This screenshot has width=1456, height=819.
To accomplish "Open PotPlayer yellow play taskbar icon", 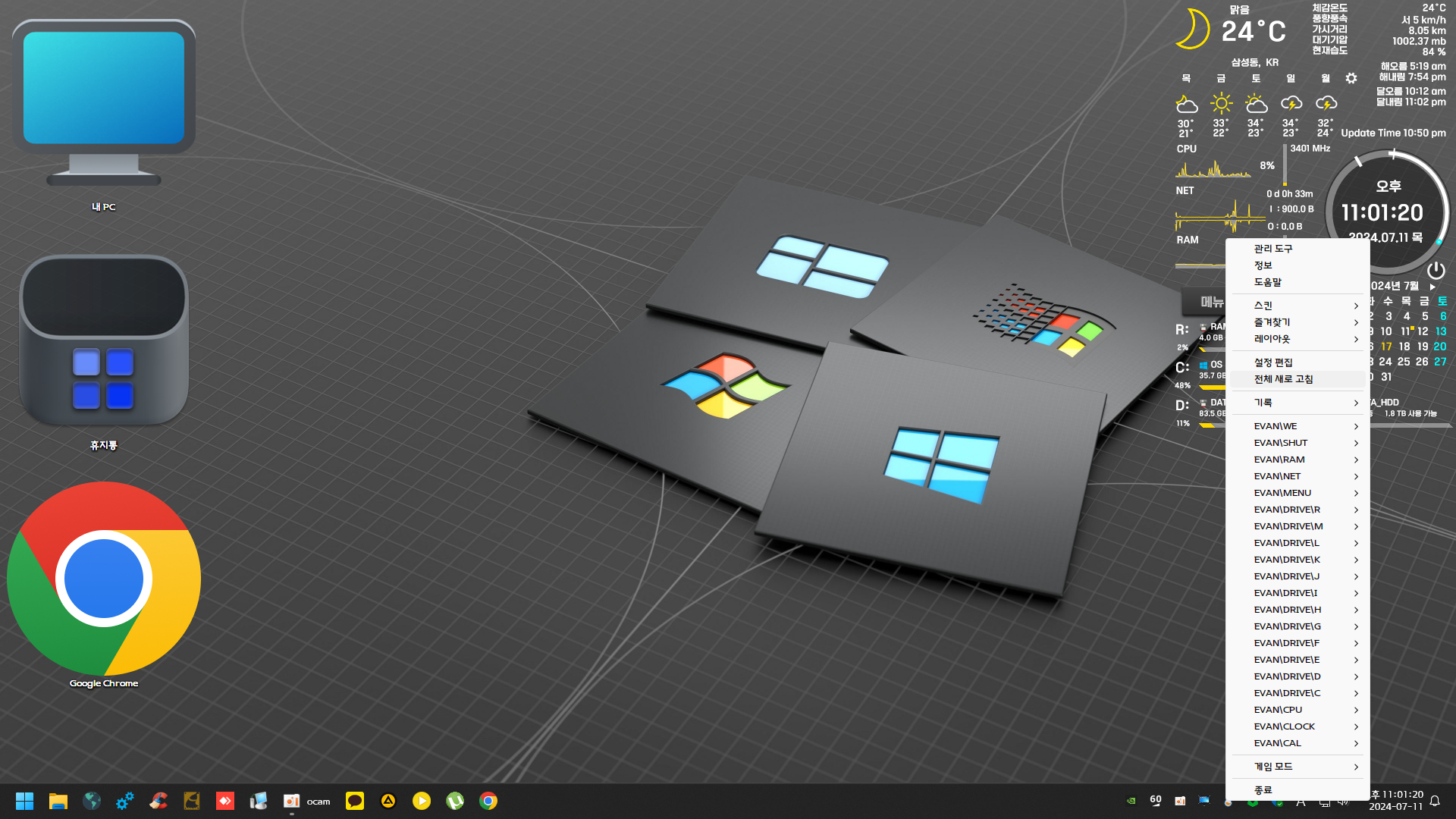I will tap(422, 801).
